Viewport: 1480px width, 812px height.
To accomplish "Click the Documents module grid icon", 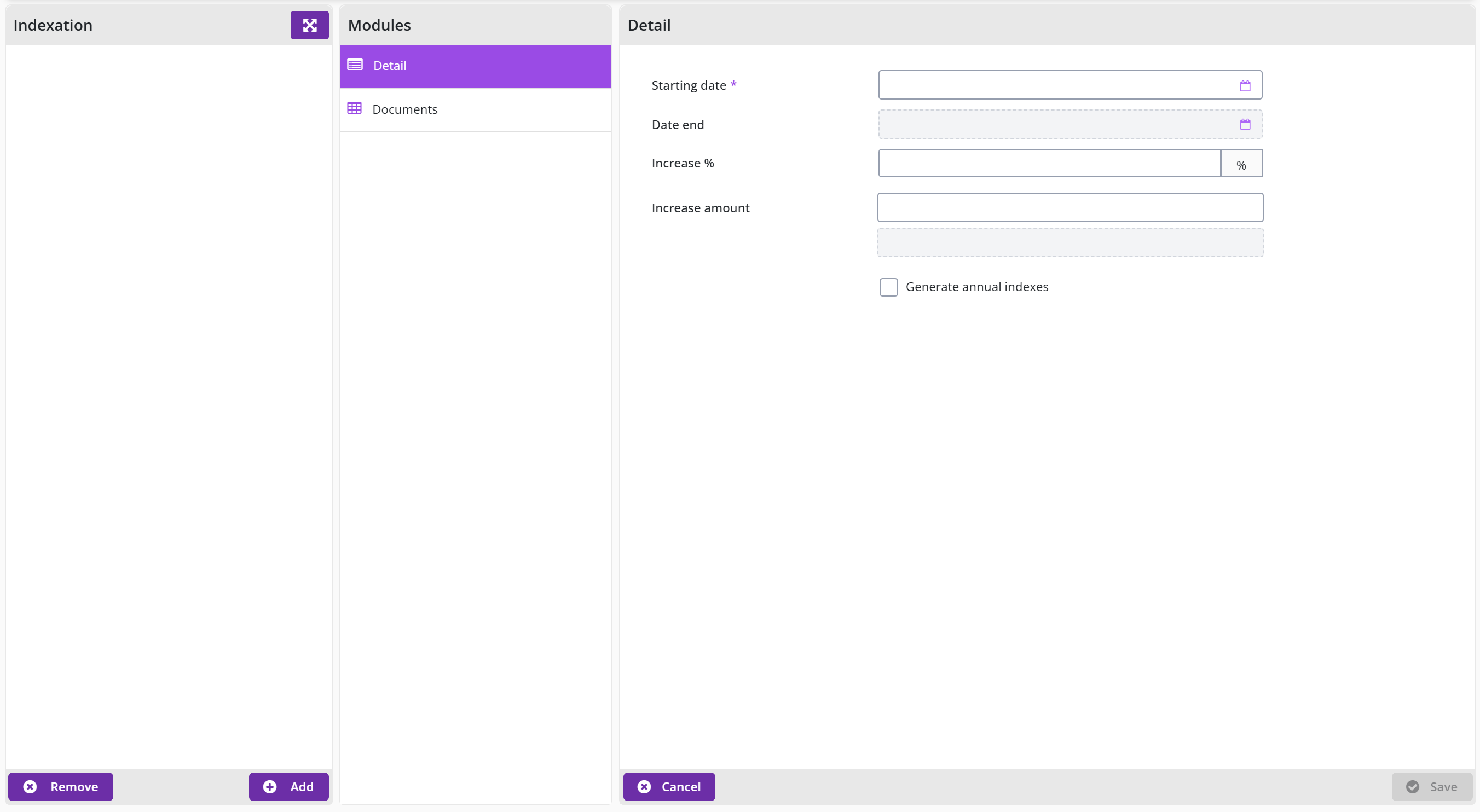I will pyautogui.click(x=355, y=108).
